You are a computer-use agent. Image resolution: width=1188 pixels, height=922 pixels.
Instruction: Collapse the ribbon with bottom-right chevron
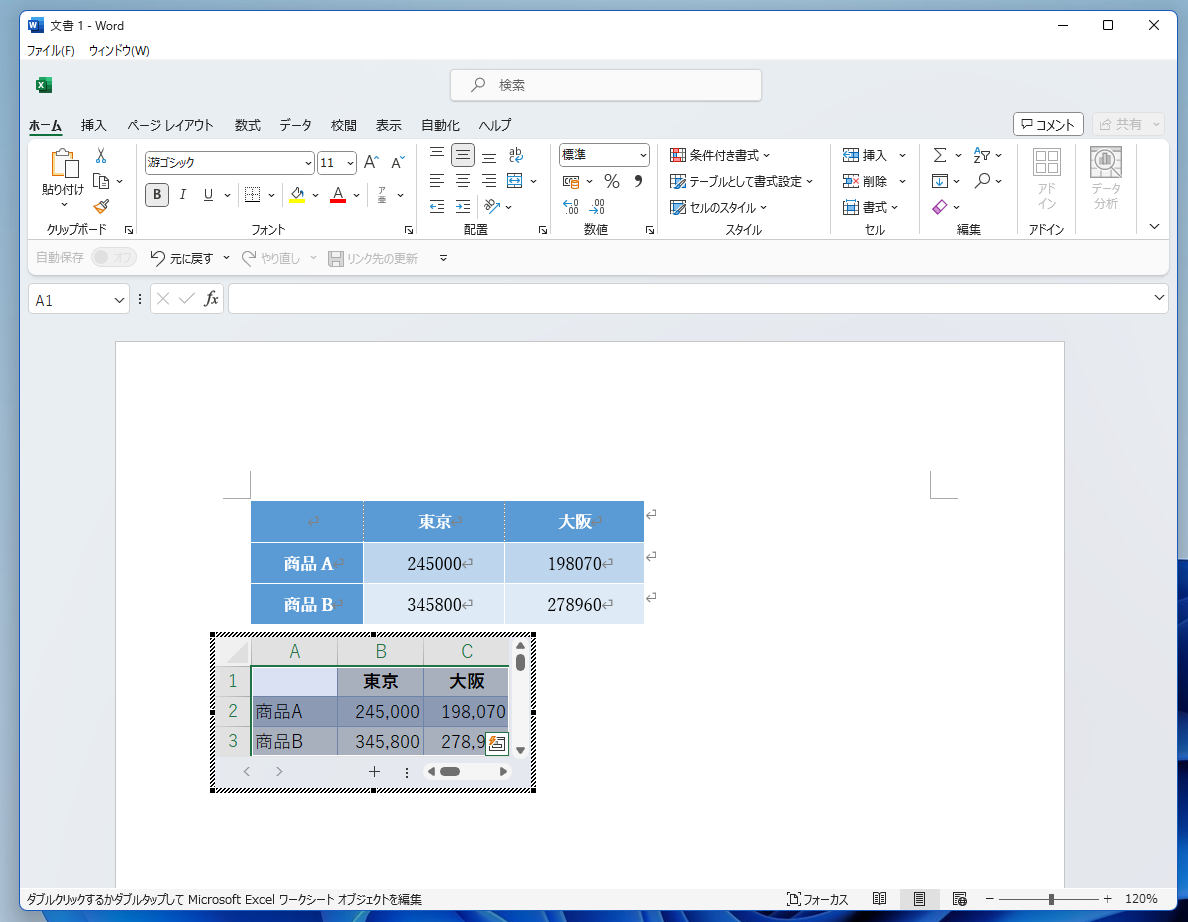pos(1154,227)
